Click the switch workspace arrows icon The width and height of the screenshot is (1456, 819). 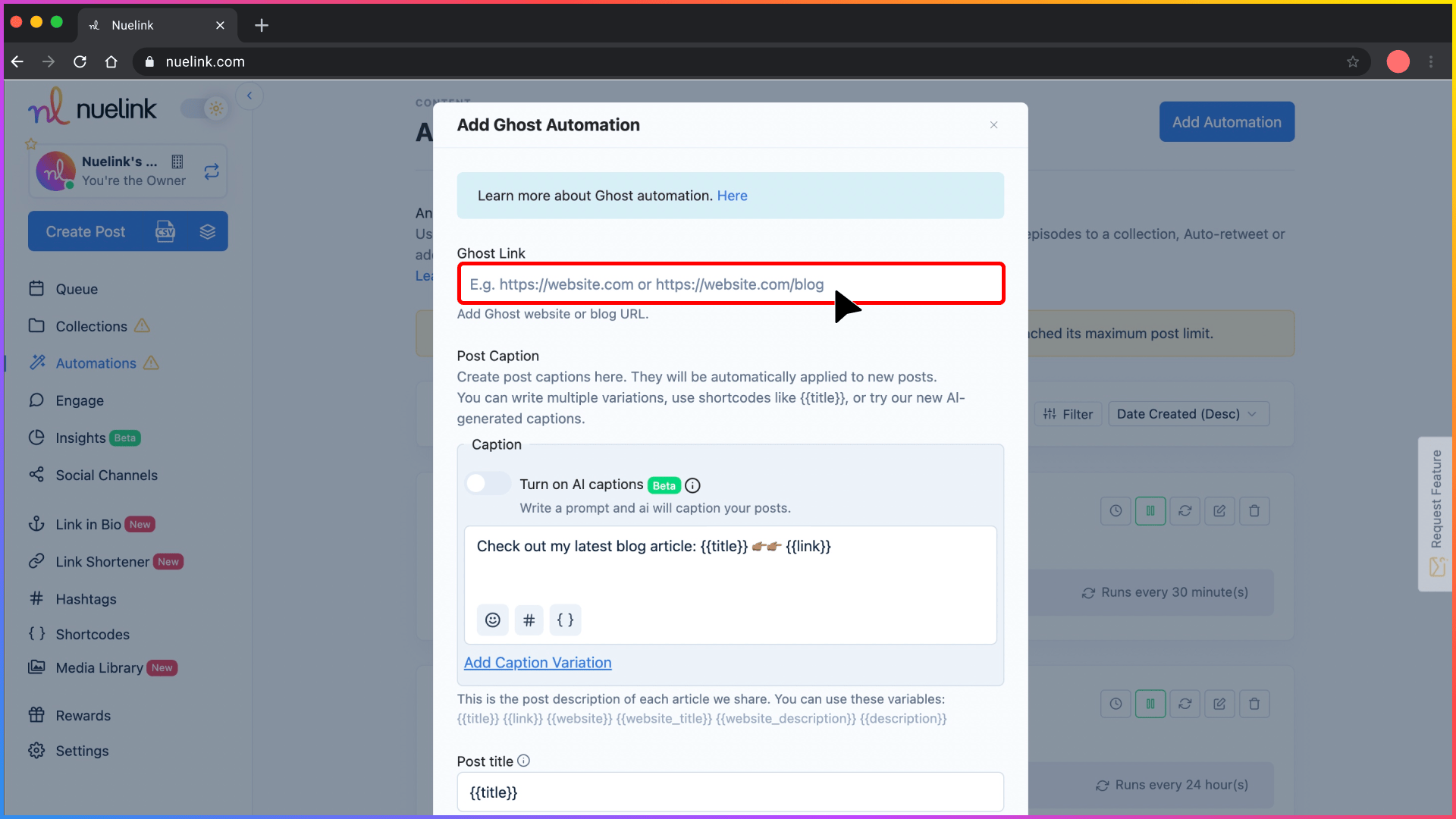pos(212,171)
